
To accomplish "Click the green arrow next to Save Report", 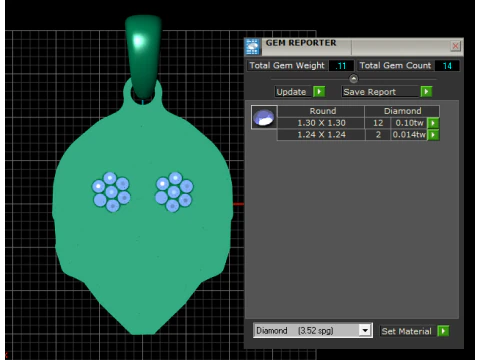I will 426,91.
